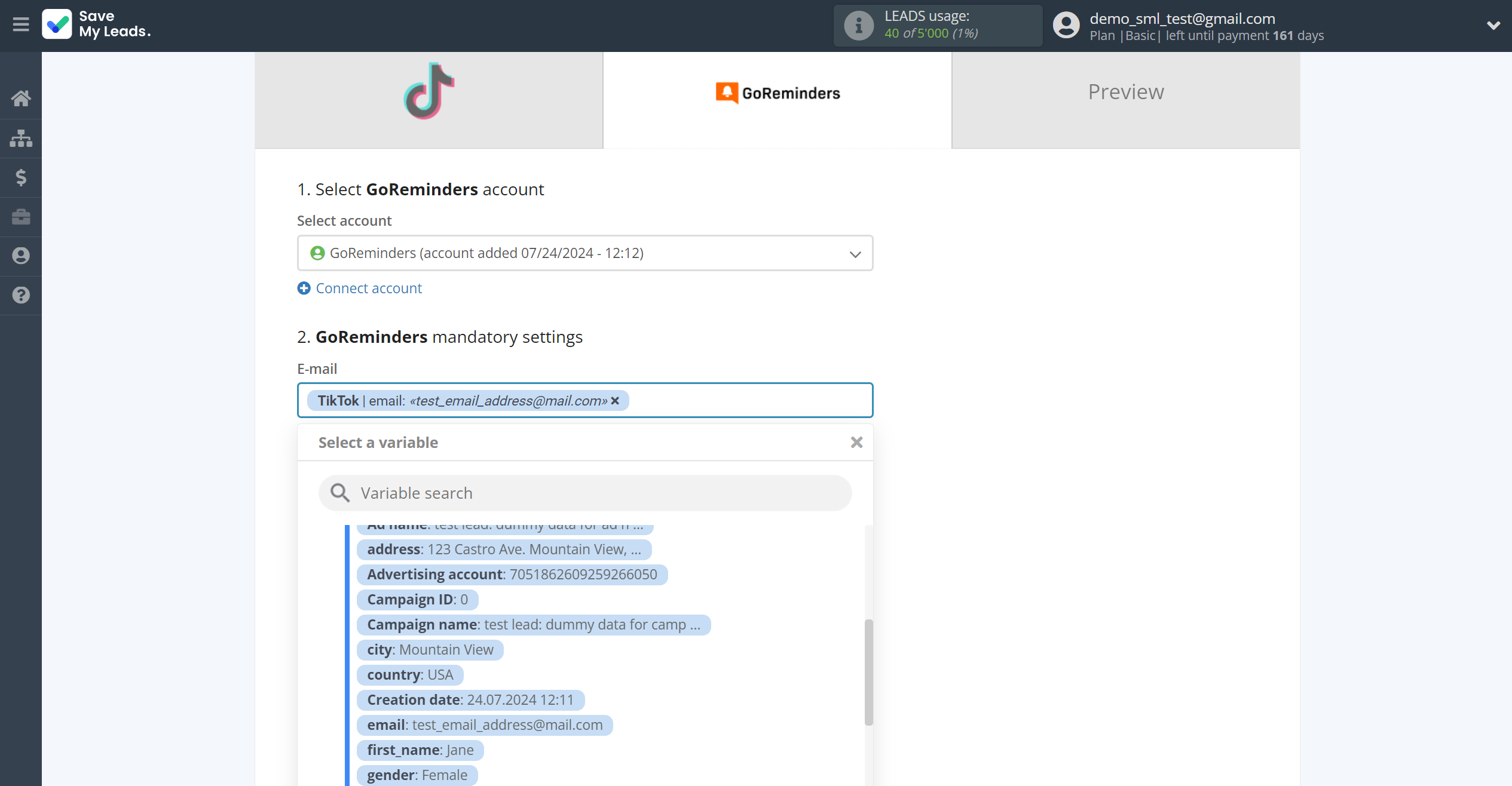Image resolution: width=1512 pixels, height=786 pixels.
Task: Click the LEADS usage 40 of 5'000 text
Action: 931,33
